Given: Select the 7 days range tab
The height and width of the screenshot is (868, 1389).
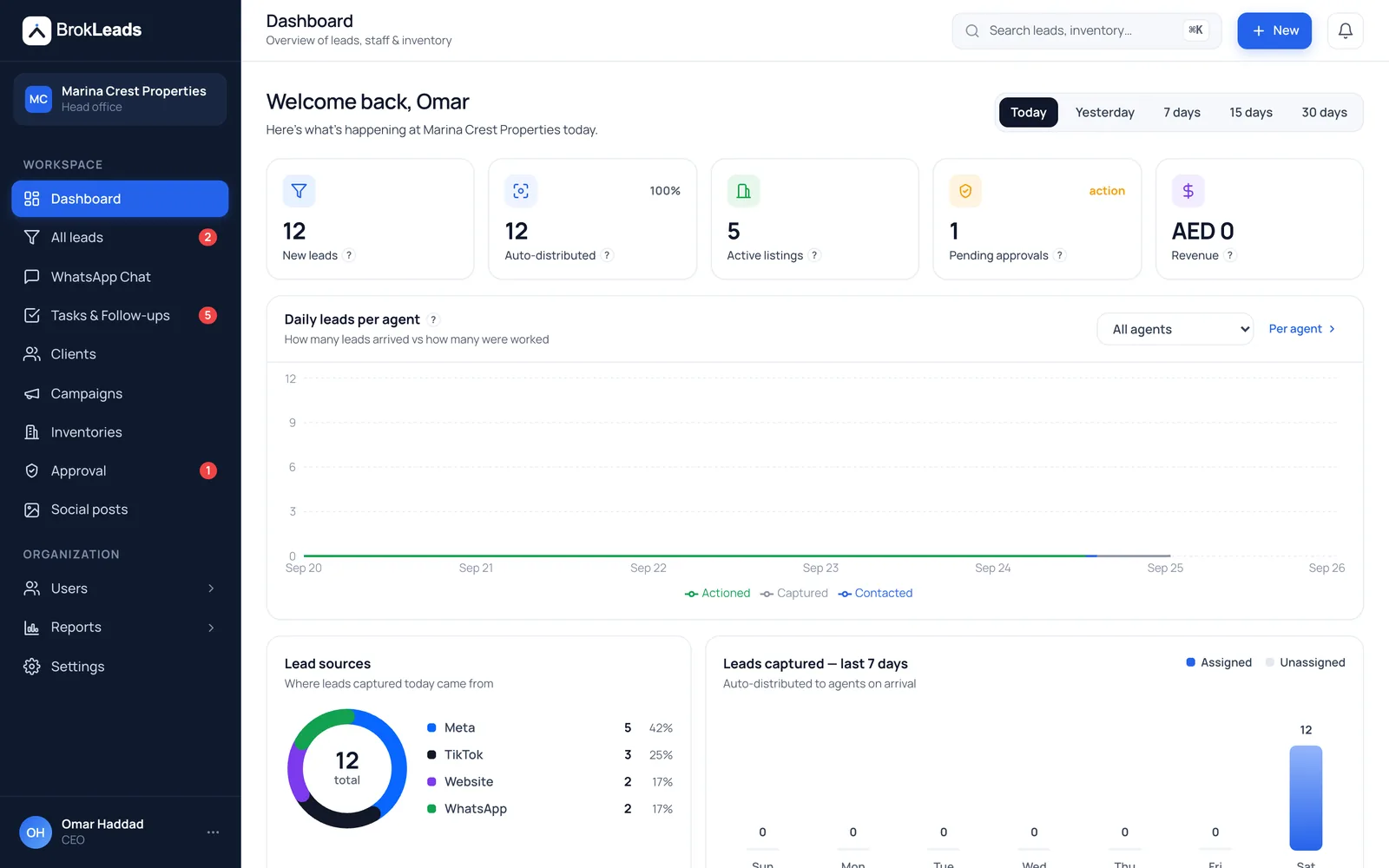Looking at the screenshot, I should click(1182, 112).
